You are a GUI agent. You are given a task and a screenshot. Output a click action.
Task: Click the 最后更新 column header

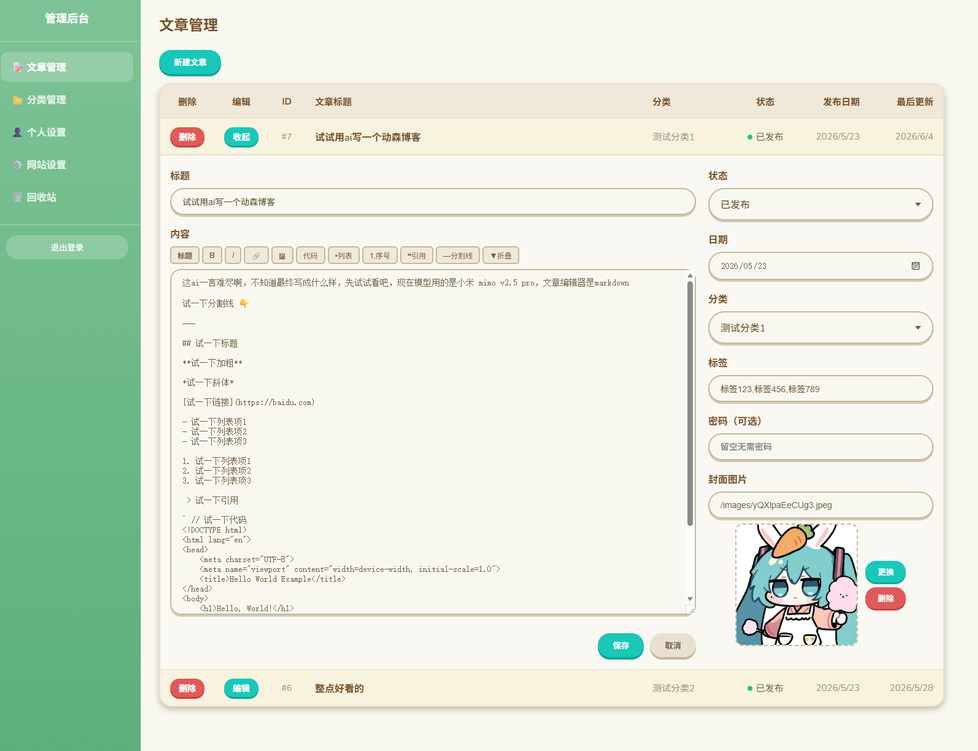pyautogui.click(x=914, y=102)
